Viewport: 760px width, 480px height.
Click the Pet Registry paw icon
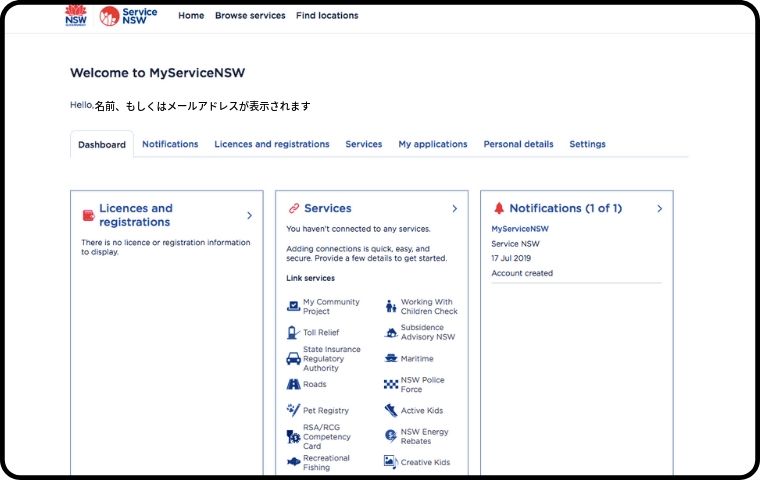tap(293, 410)
